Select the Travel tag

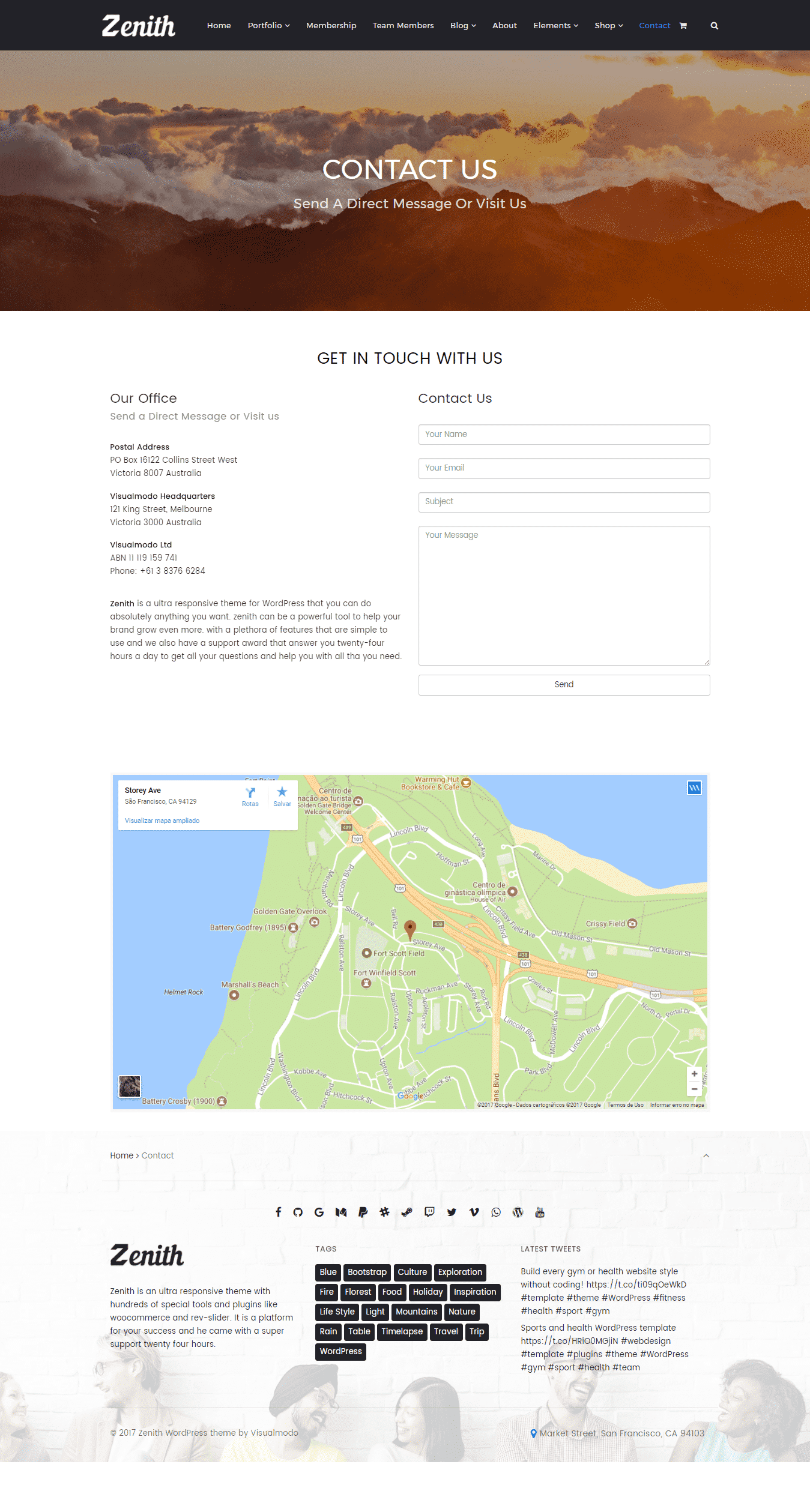pyautogui.click(x=446, y=1331)
